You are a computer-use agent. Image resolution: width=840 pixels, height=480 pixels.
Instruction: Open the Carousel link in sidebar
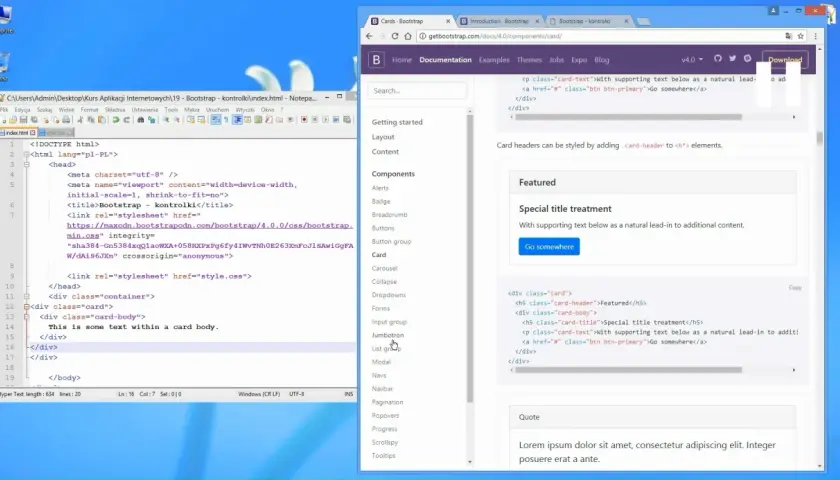[385, 268]
